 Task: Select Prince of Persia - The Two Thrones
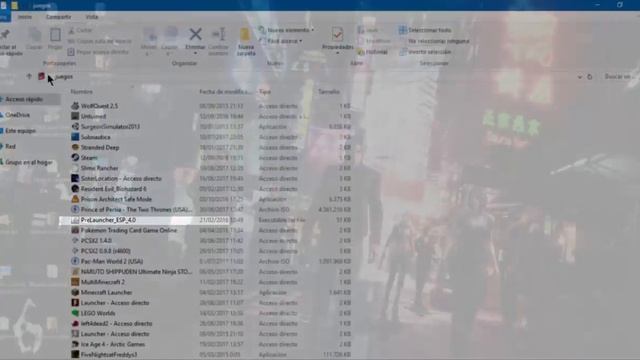pyautogui.click(x=136, y=209)
